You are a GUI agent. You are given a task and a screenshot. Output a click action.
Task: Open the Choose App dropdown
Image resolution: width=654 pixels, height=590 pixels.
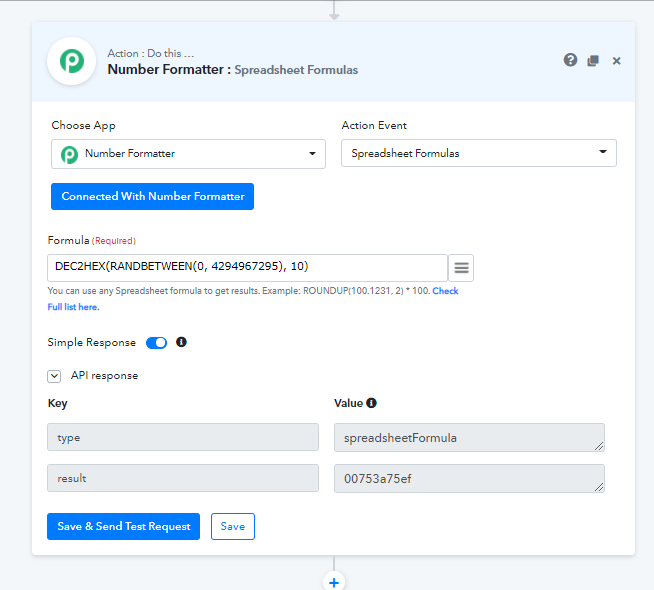click(x=188, y=154)
